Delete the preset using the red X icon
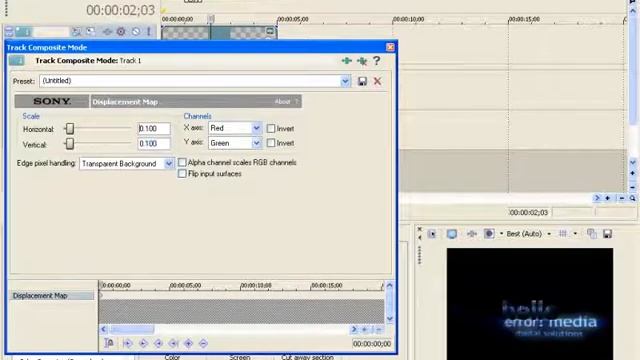 378,81
